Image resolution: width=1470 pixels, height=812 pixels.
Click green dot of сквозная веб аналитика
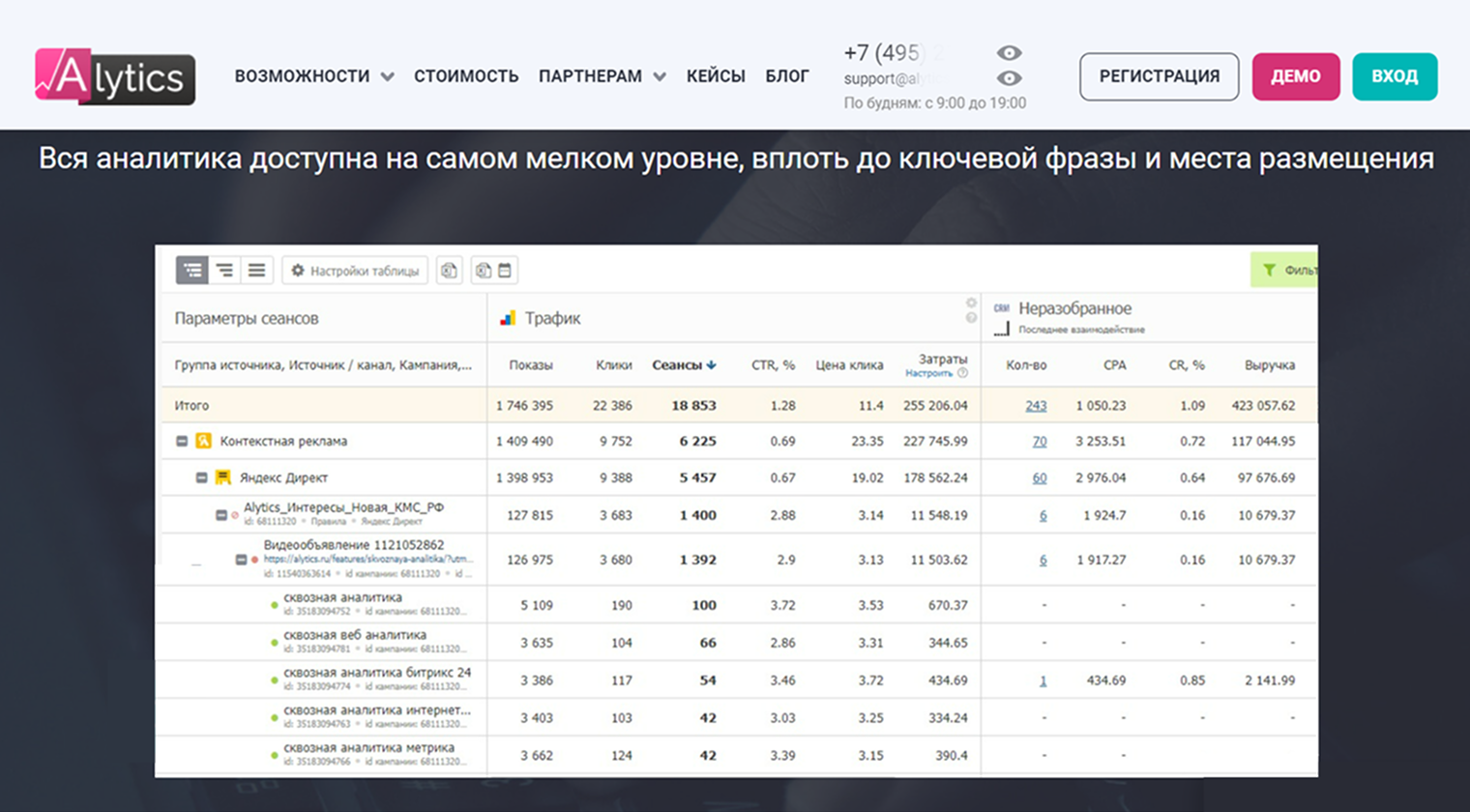pos(275,643)
